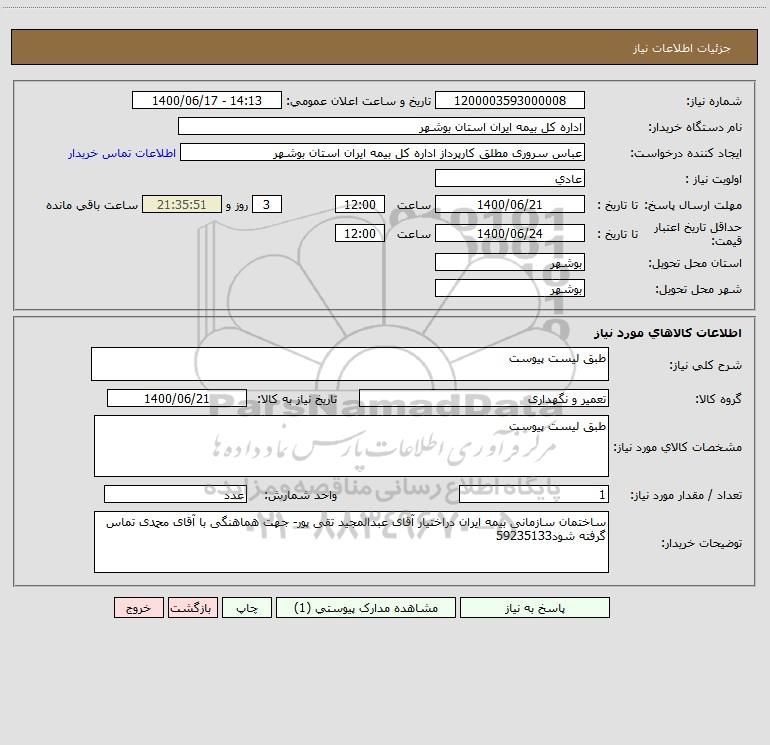Click the جزئیات اطلاعات نیاز header title
Screen dimensions: 770x745
[x=682, y=48]
